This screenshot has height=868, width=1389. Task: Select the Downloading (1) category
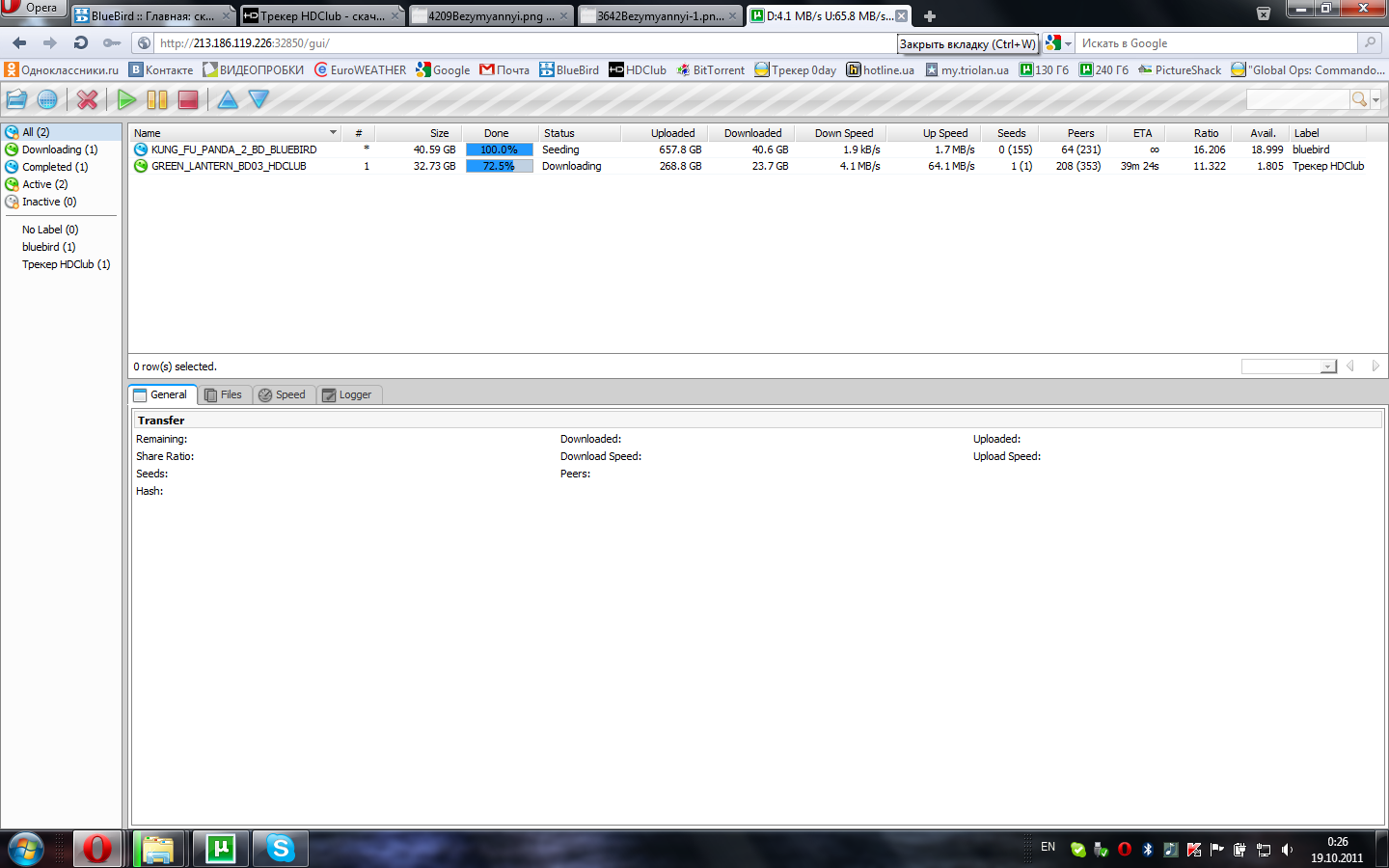pos(60,149)
